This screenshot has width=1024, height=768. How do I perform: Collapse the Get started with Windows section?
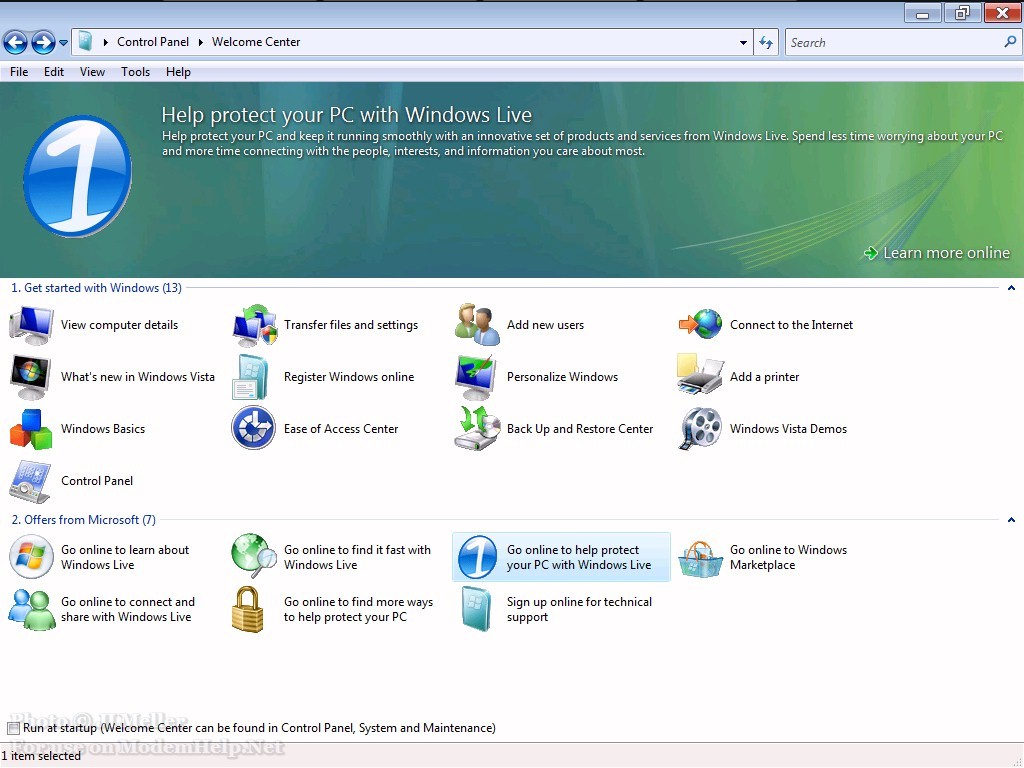1011,288
